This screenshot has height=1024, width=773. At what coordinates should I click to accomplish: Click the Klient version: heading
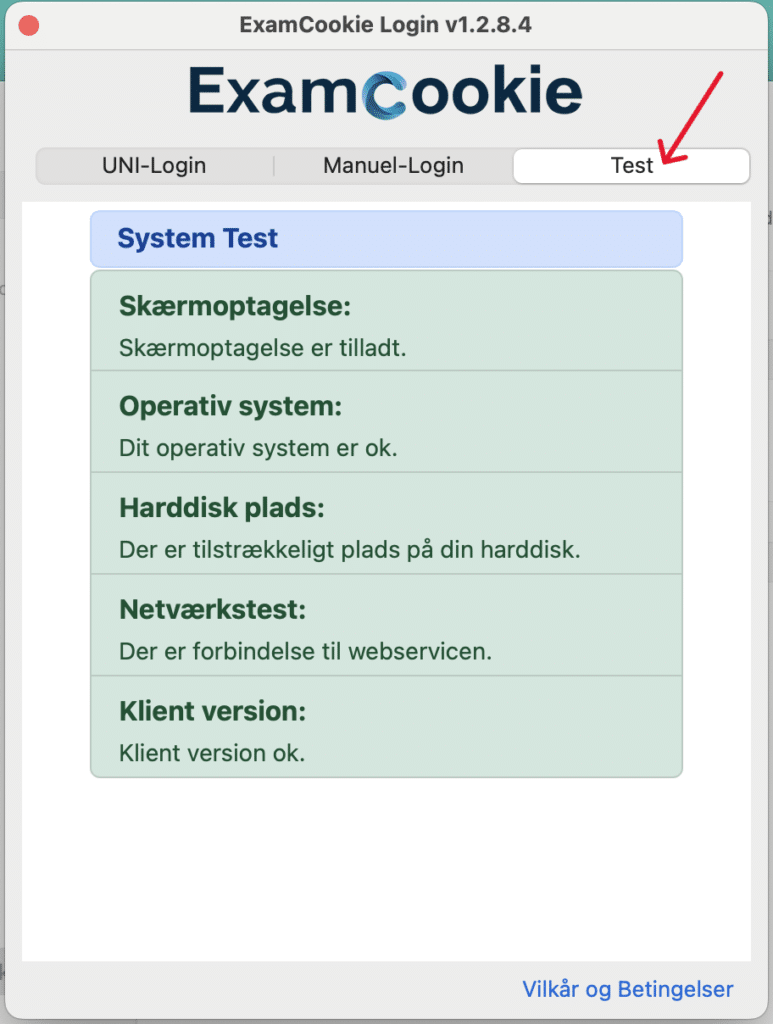tap(212, 711)
